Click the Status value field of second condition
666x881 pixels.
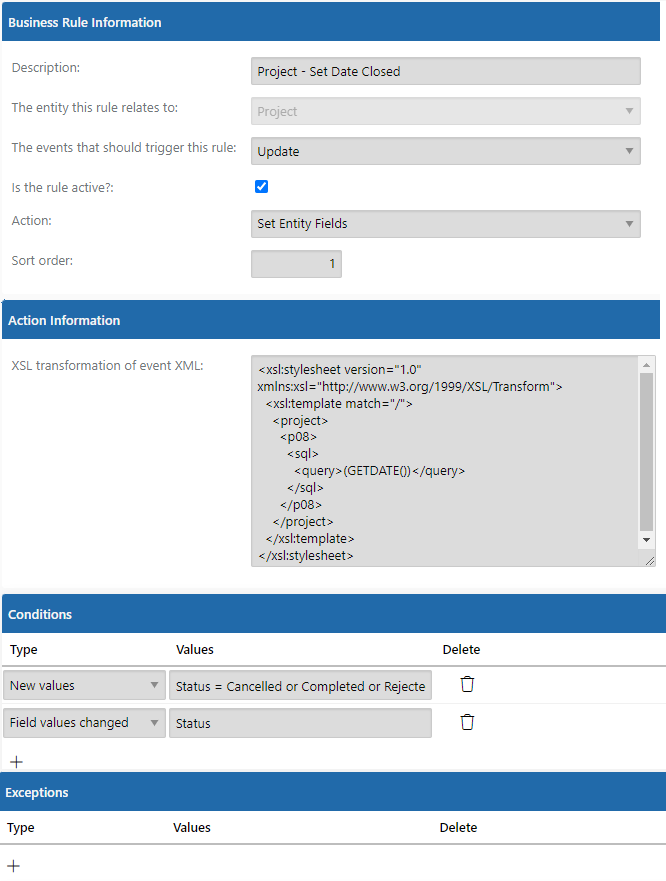[300, 723]
